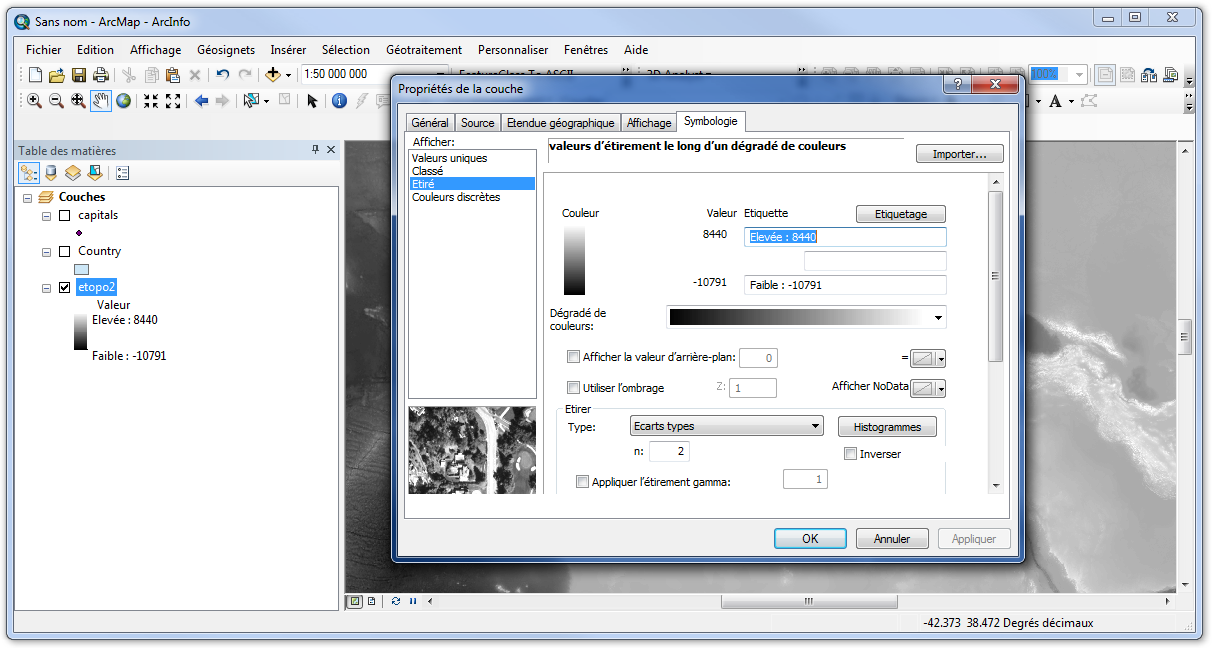The image size is (1212, 648).
Task: Click the Afficher NoData color swatch
Action: point(929,388)
